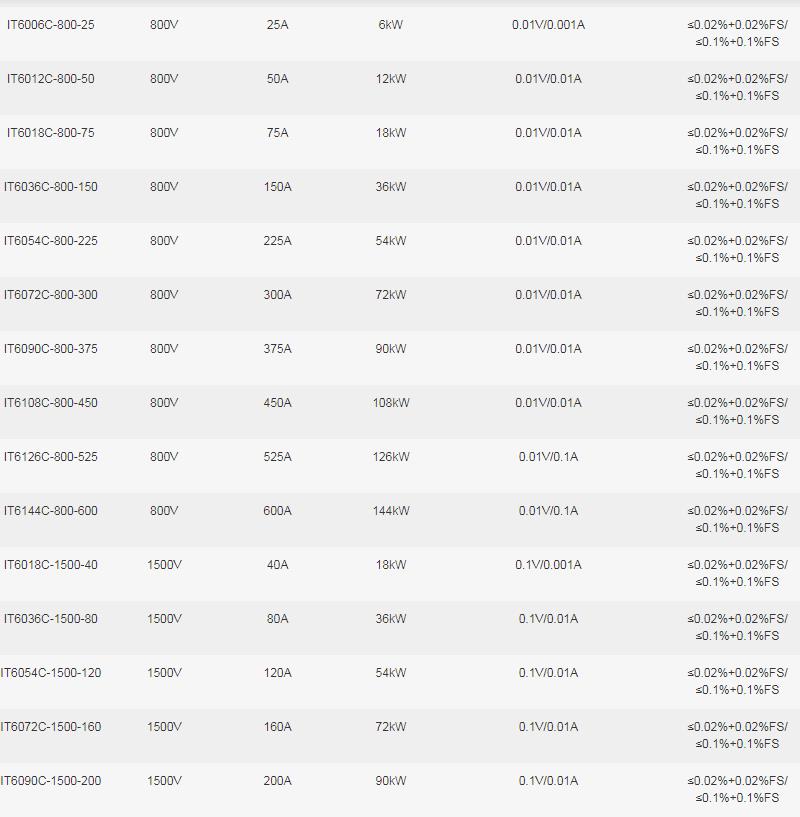This screenshot has height=817, width=800.
Task: Click the 0.1V/0.001A resolution cell
Action: (x=548, y=565)
